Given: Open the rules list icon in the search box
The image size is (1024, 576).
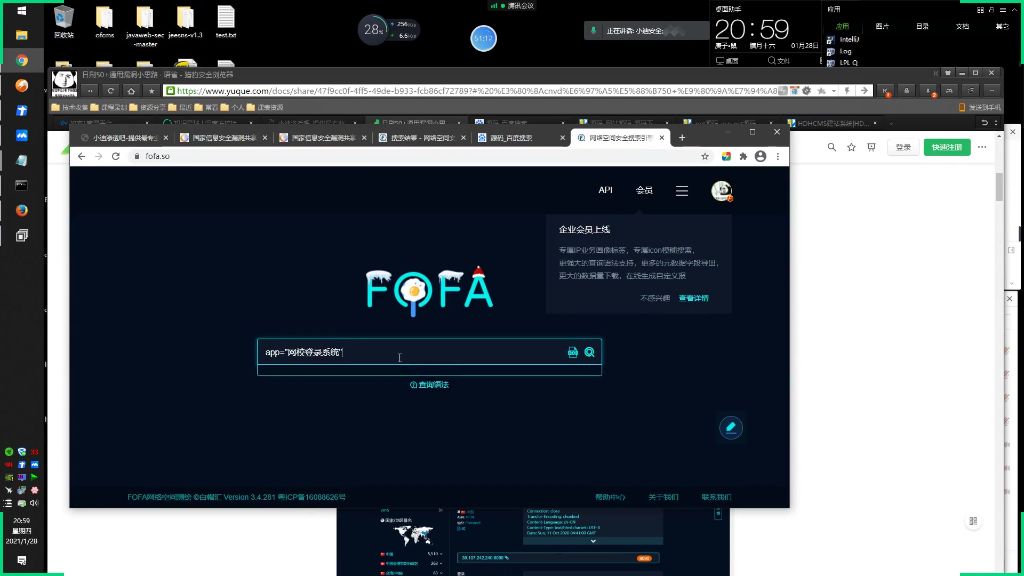Looking at the screenshot, I should [573, 352].
